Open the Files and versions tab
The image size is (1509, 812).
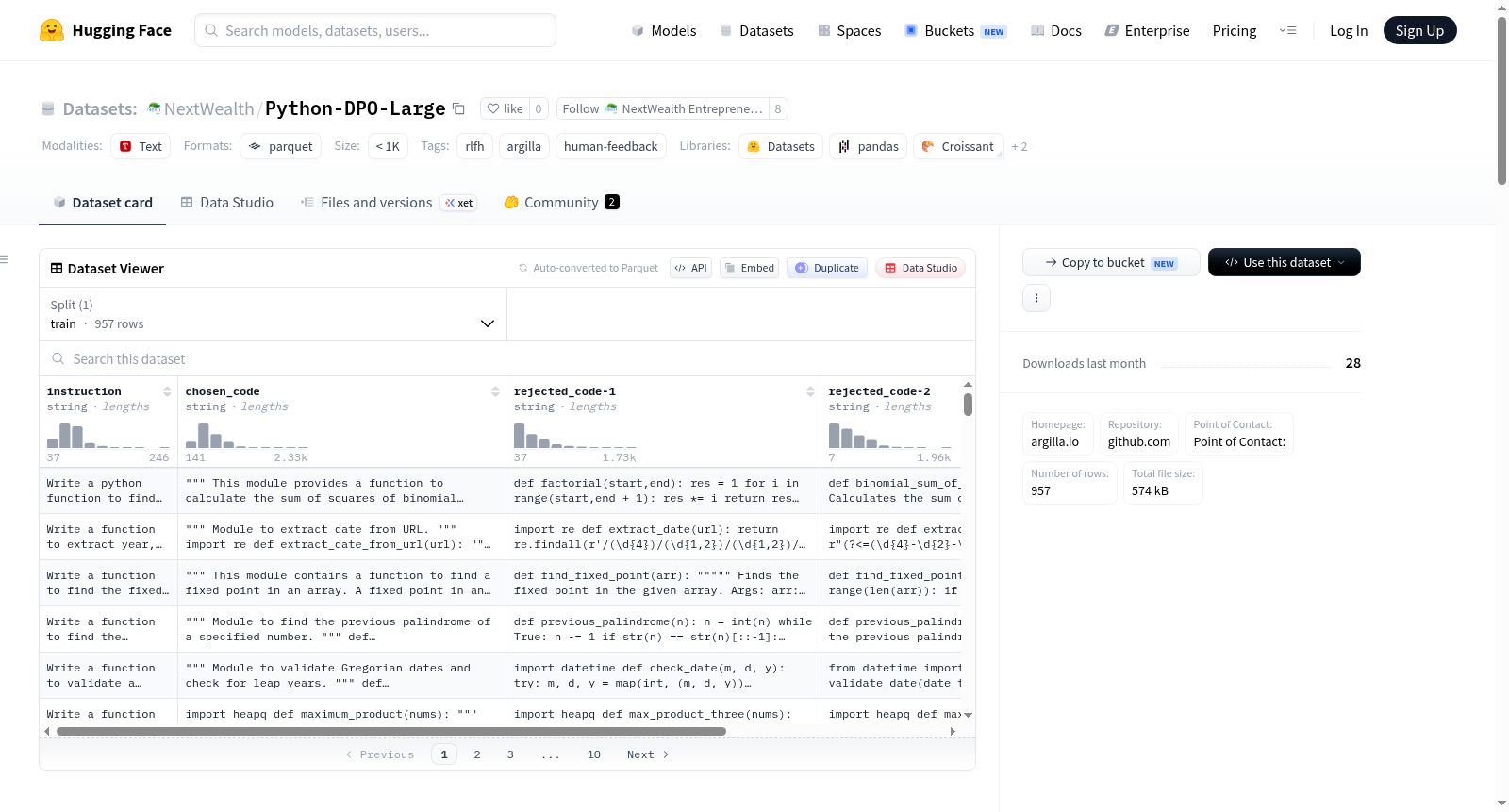pos(389,202)
